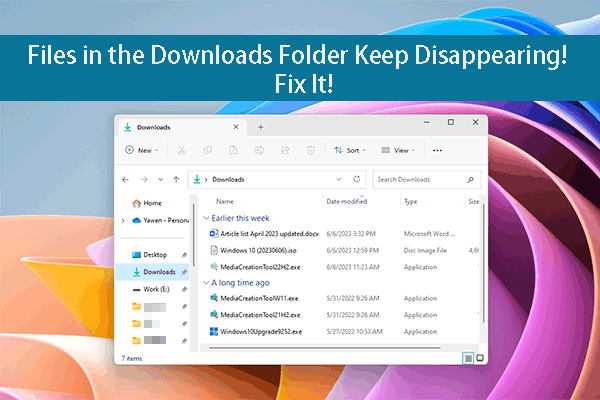
Task: Go up one folder level
Action: (176, 180)
